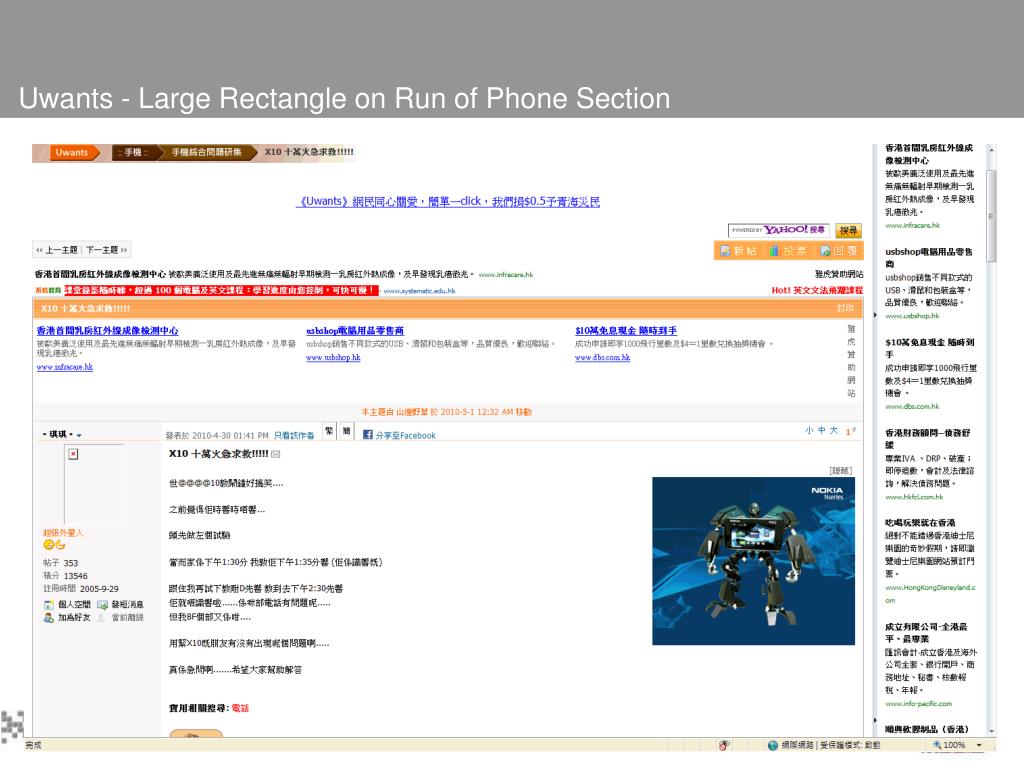1024x768 pixels.
Task: Open sidebar link www.usbshop.hk
Action: (x=912, y=316)
